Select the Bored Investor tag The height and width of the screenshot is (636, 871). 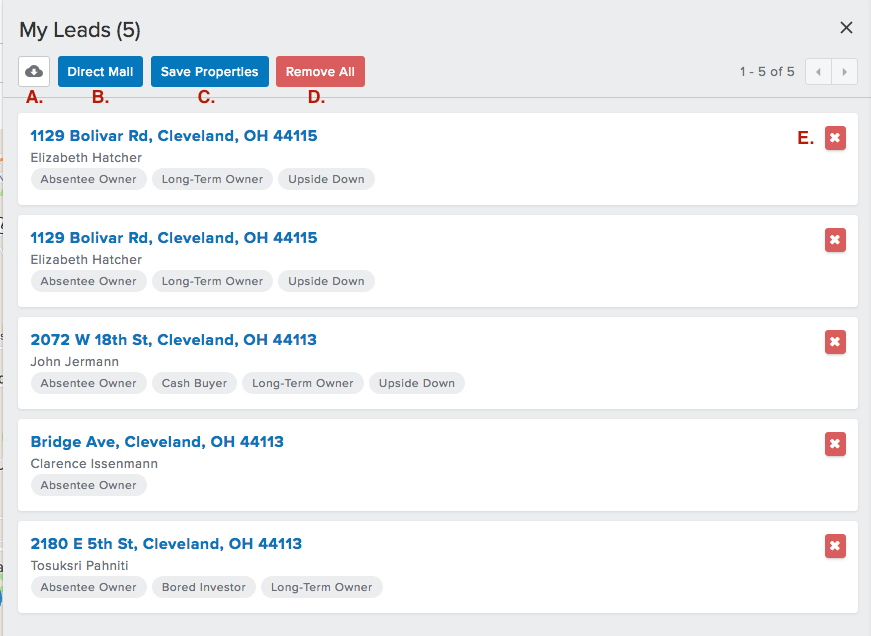click(x=204, y=587)
